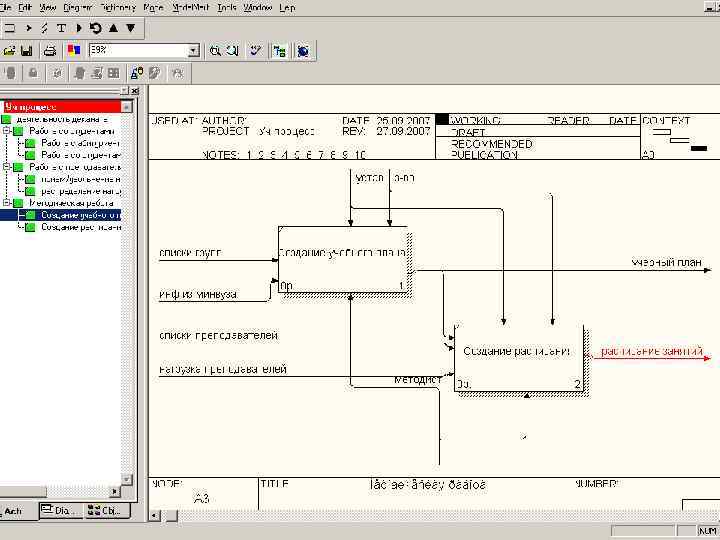Viewport: 720px width, 540px height.
Task: Open the color palette icon
Action: pyautogui.click(x=73, y=50)
